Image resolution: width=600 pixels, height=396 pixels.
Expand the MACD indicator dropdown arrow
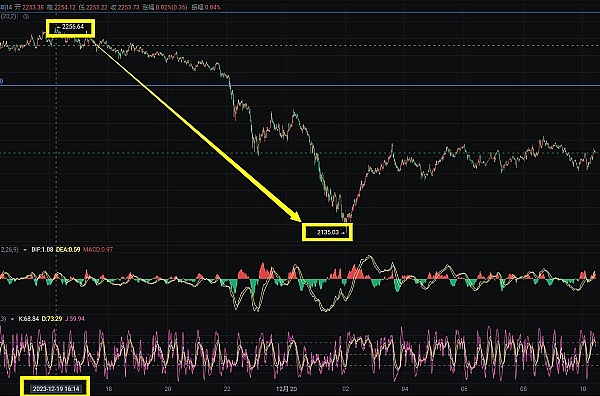[x=25, y=250]
